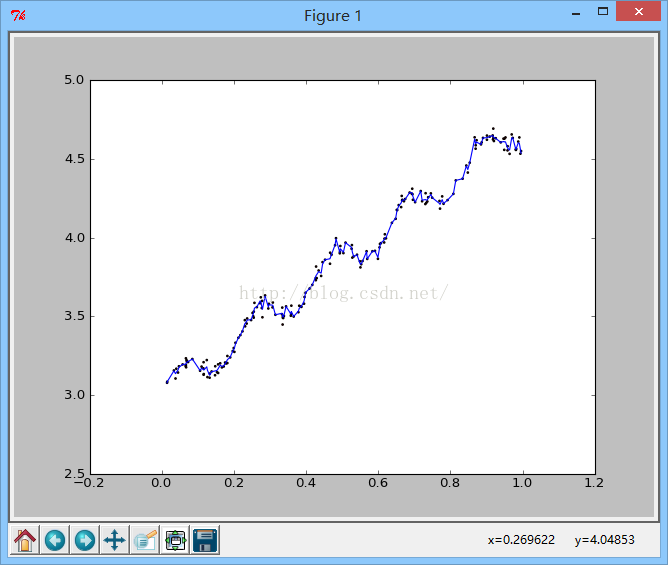The height and width of the screenshot is (565, 668).
Task: Click x-axis label -0.2
Action: tap(89, 483)
